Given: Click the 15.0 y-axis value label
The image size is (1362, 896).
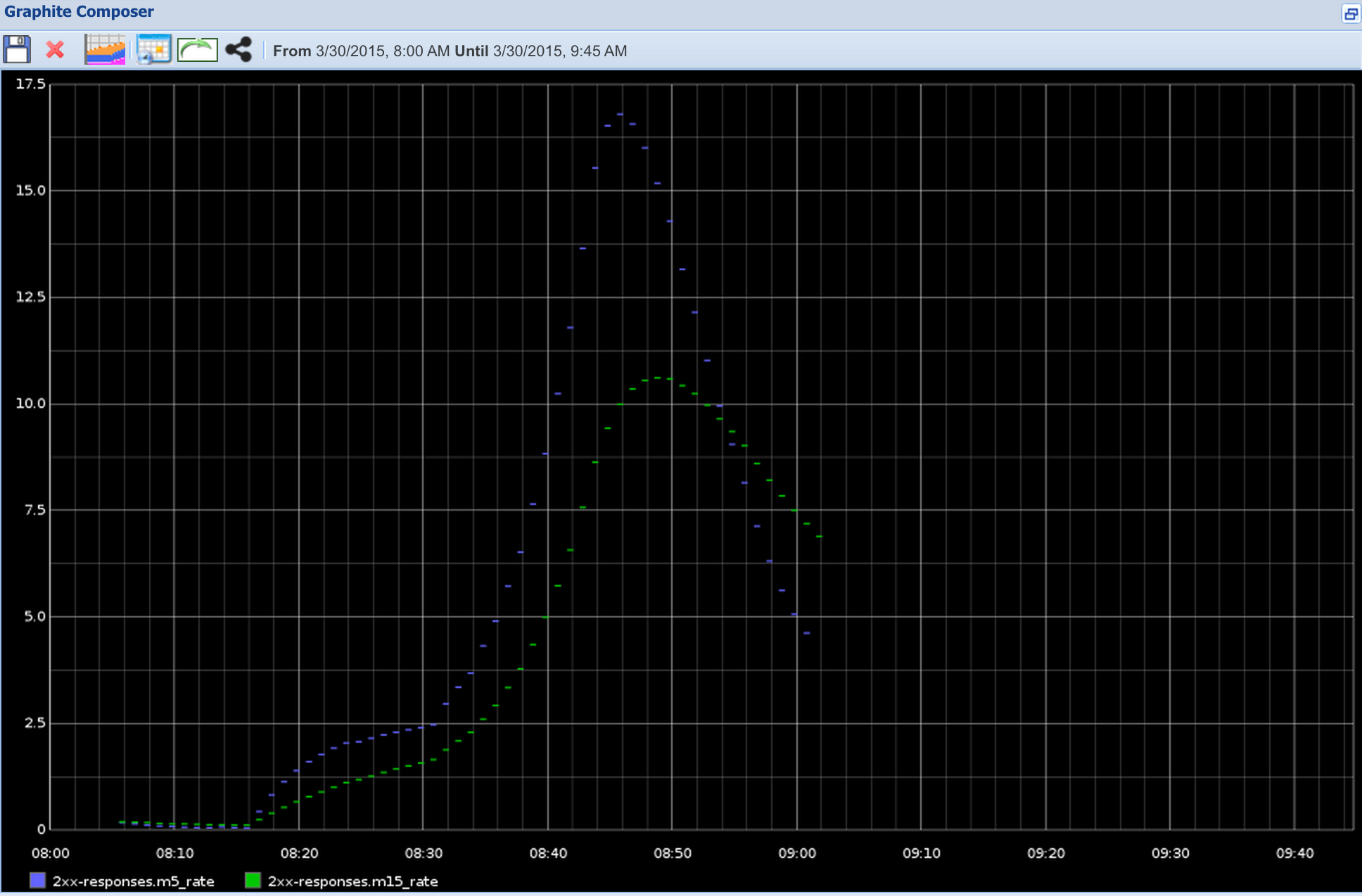Looking at the screenshot, I should [30, 191].
